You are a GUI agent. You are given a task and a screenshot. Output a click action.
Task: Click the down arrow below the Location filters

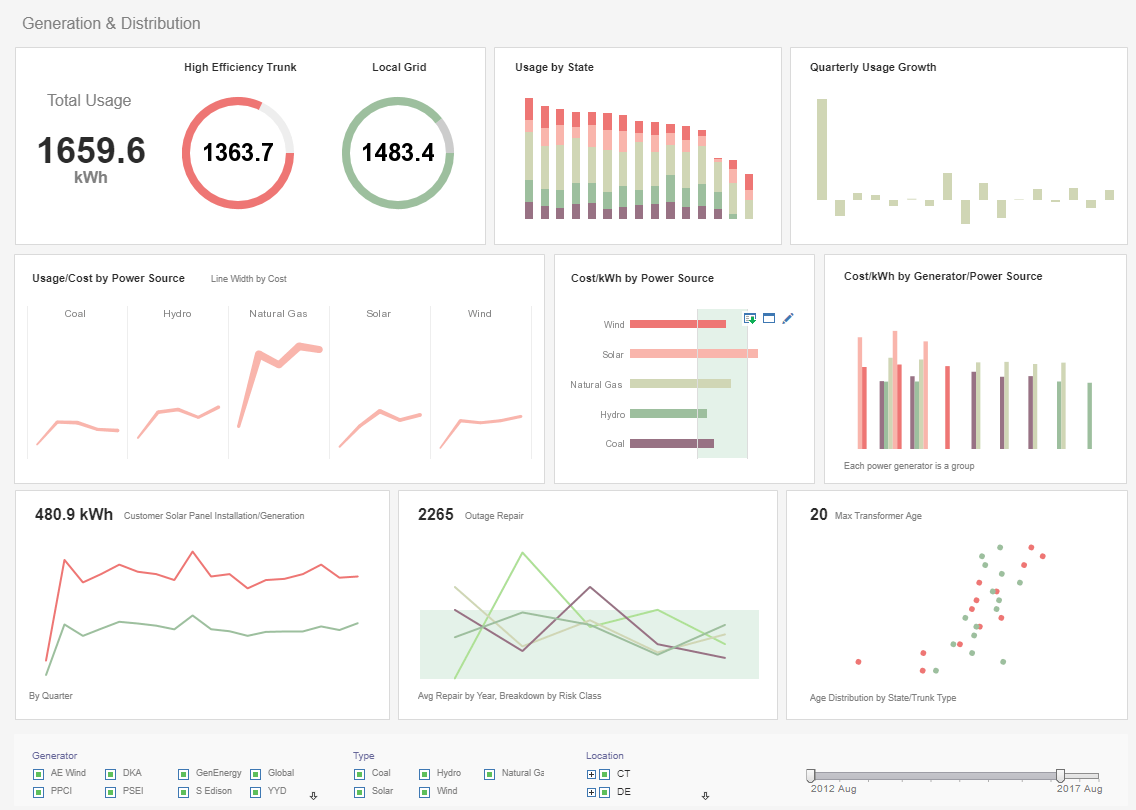705,794
